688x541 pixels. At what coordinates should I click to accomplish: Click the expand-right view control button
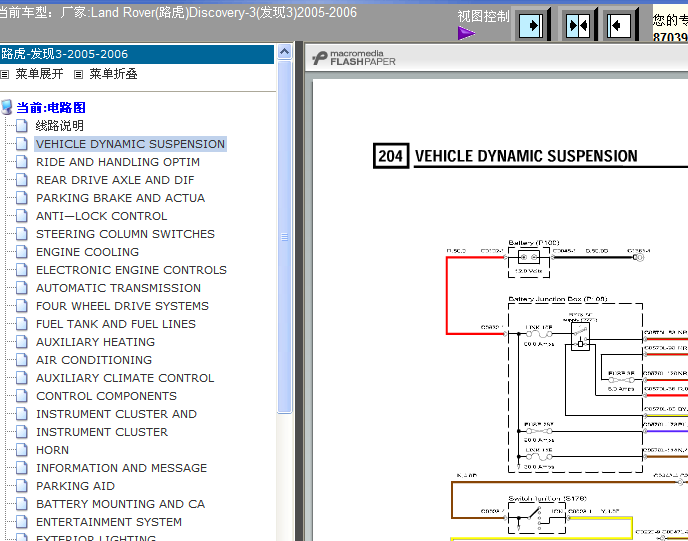531,25
